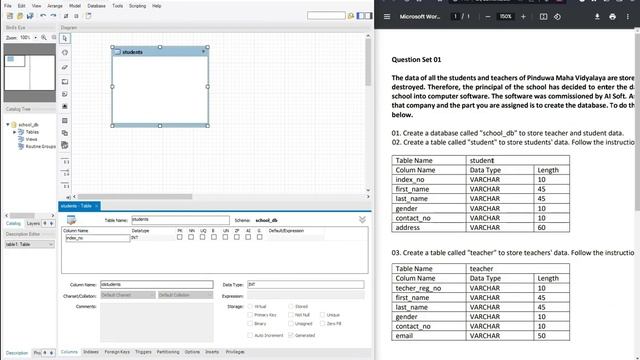Collapse the students table in the diagram
The image size is (640, 360).
click(203, 52)
